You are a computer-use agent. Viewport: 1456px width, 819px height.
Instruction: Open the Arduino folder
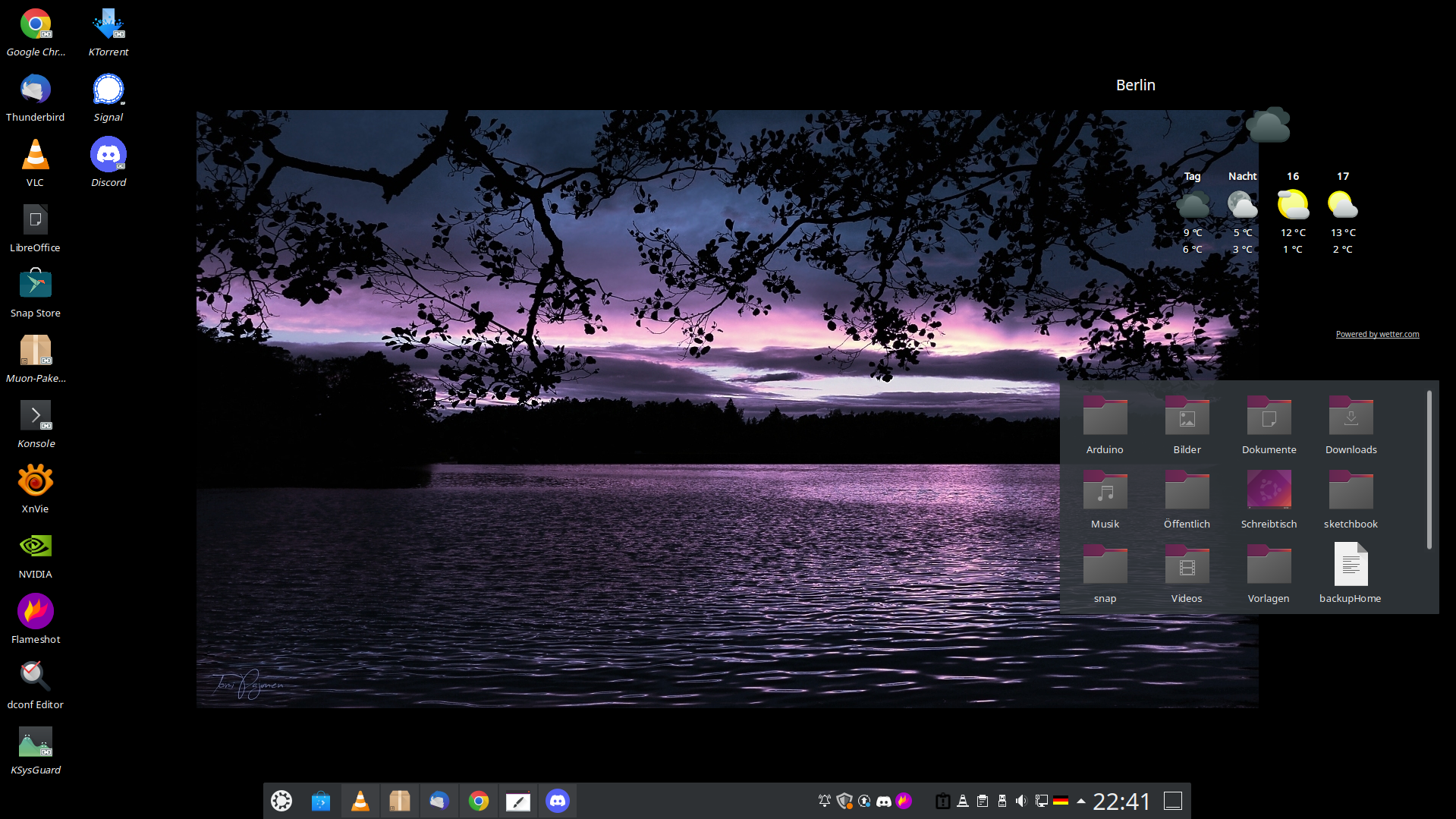(x=1105, y=425)
